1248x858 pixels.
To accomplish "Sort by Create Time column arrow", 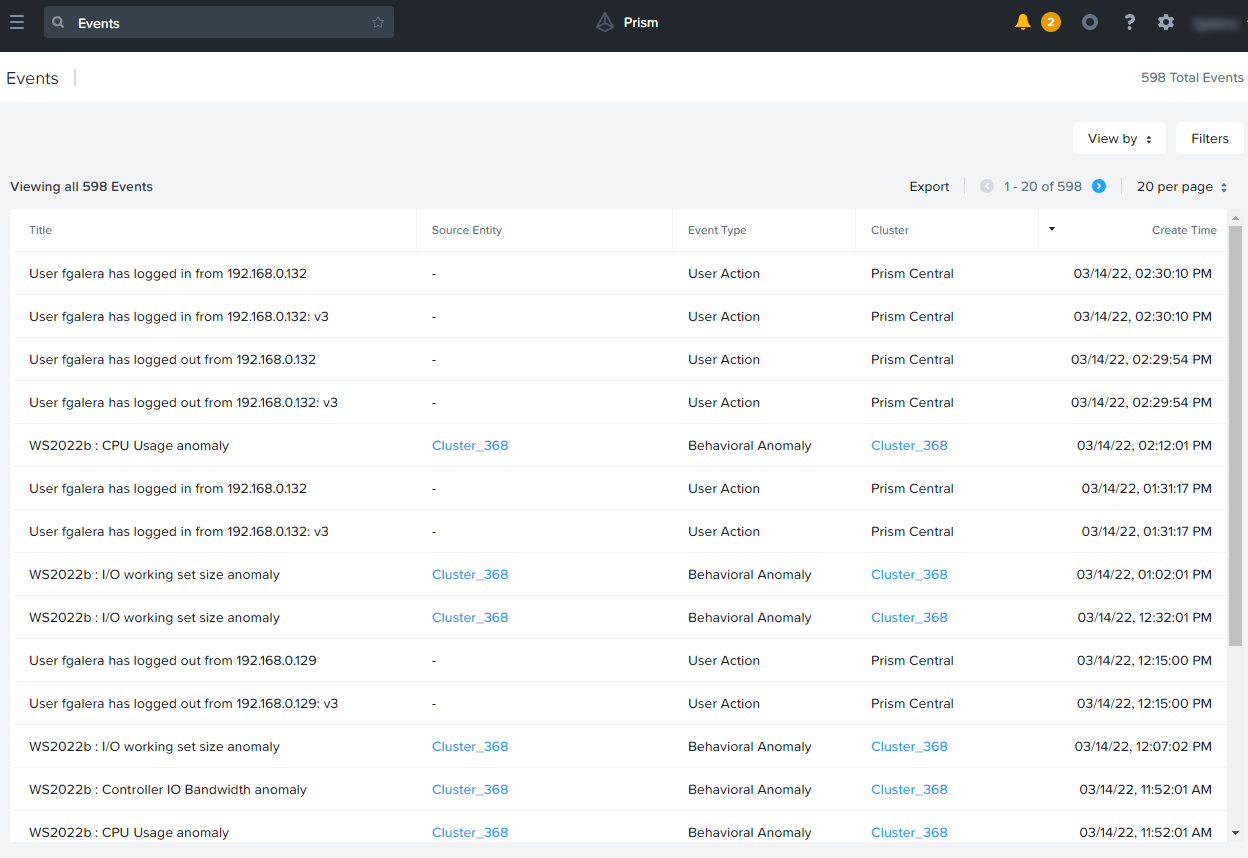I will pos(1051,229).
